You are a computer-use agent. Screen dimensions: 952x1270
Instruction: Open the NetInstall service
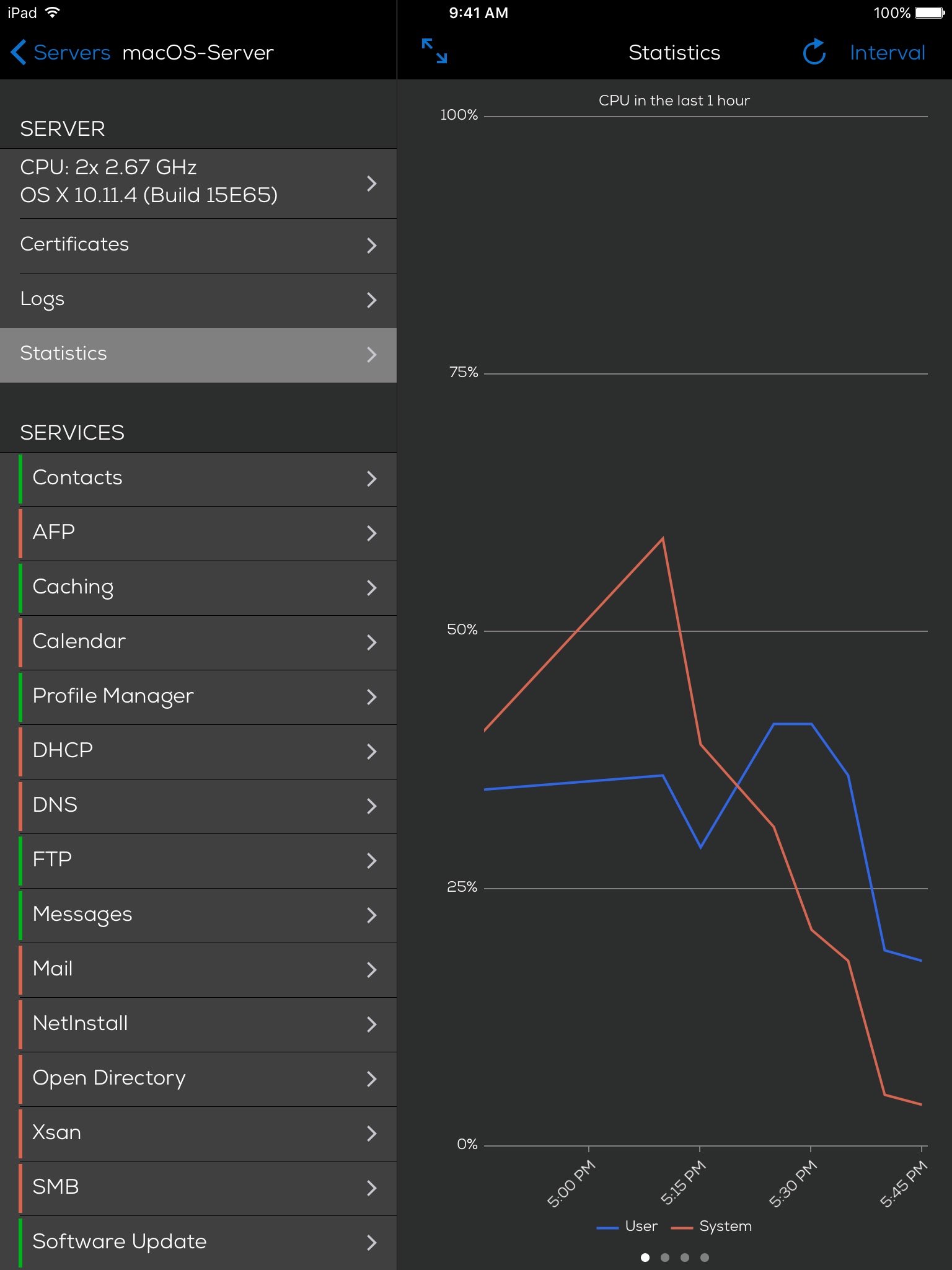[198, 1024]
